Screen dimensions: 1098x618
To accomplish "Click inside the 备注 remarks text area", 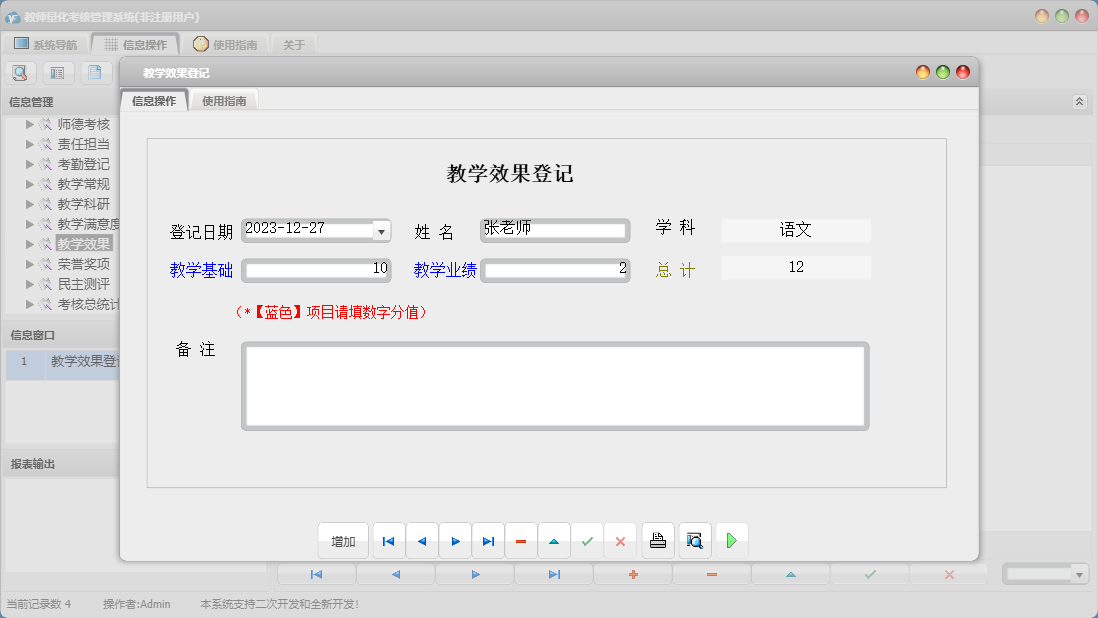I will tap(555, 385).
